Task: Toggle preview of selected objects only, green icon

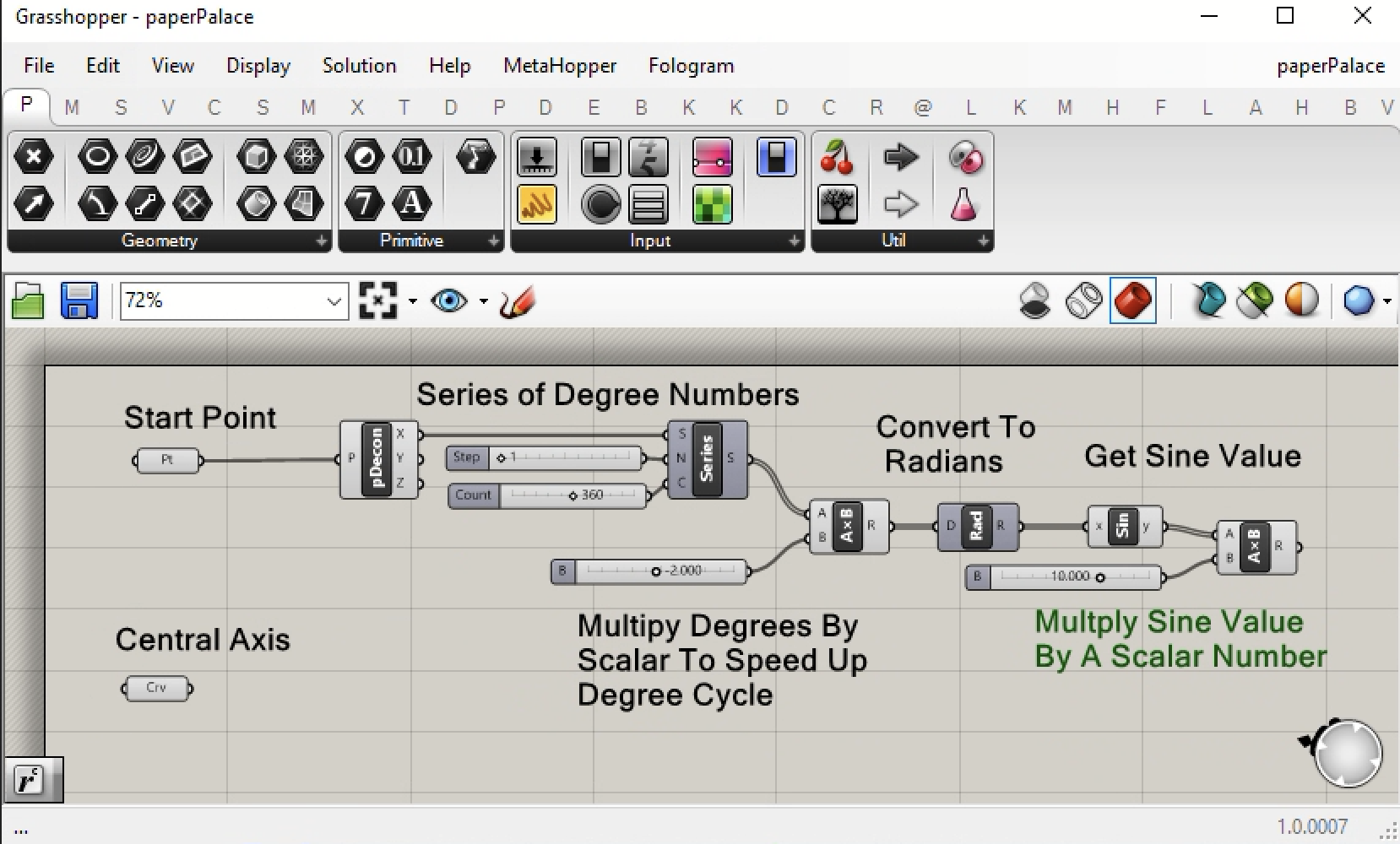Action: click(1255, 300)
